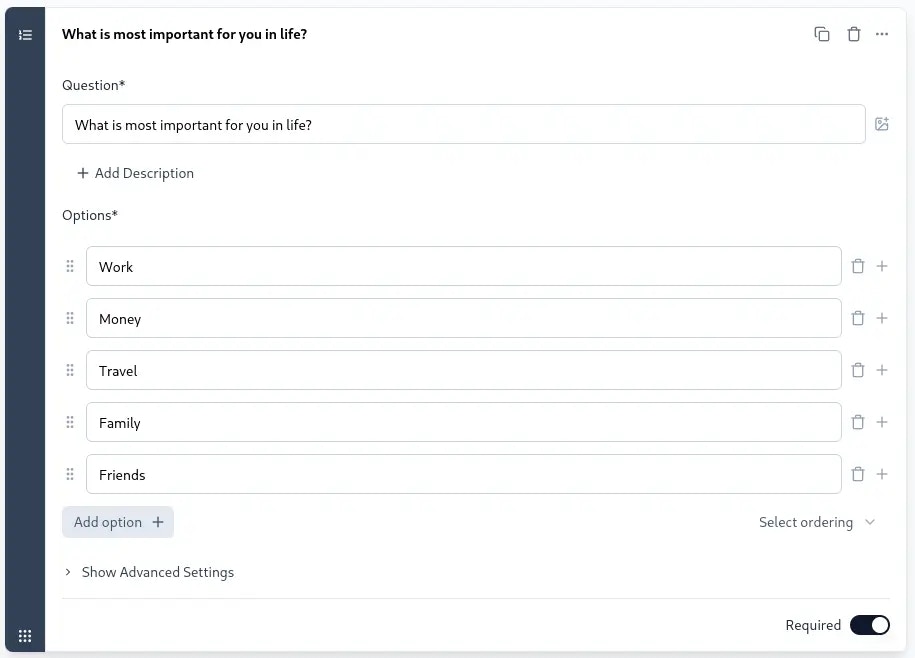
Task: Delete the "Travel" option
Action: tap(857, 370)
